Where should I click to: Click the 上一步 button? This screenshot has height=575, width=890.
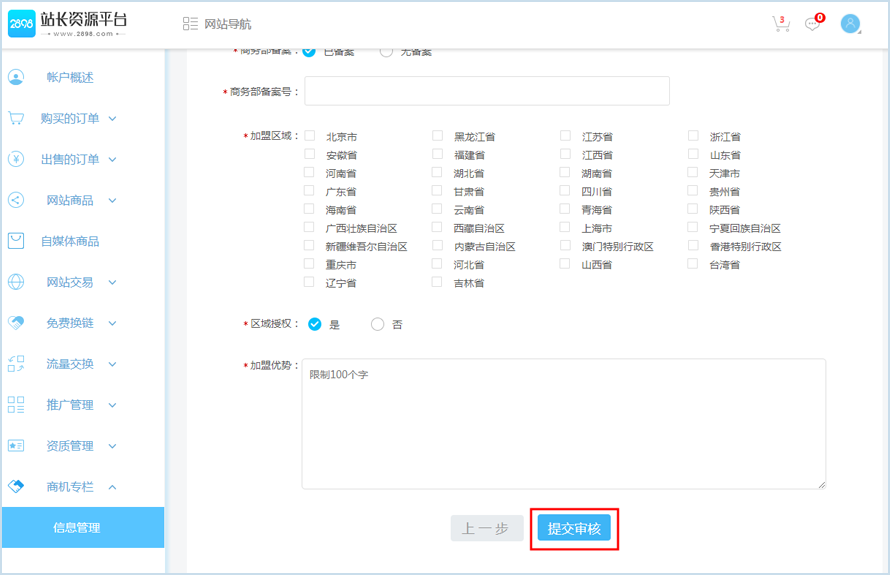point(487,529)
